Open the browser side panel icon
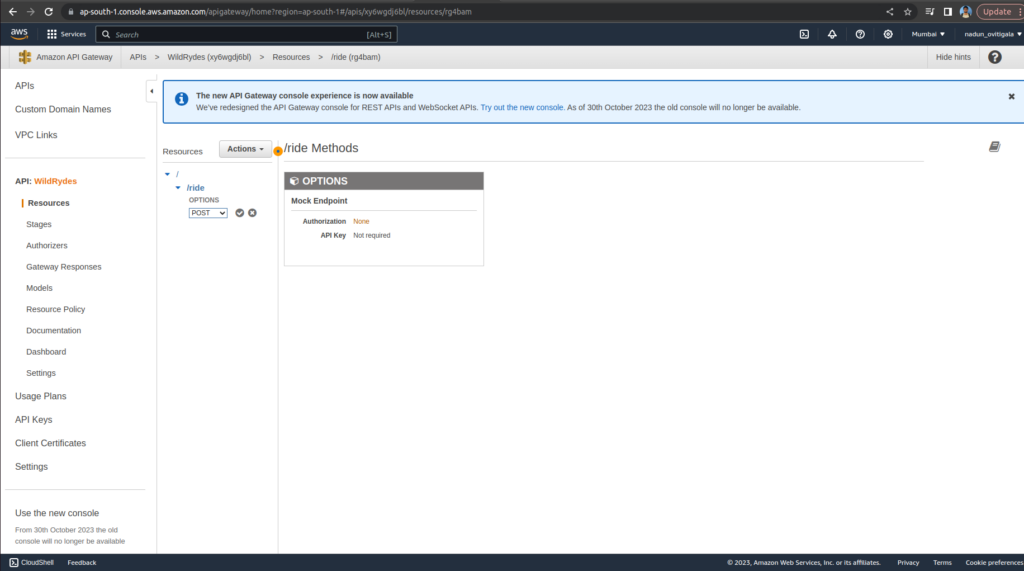 pos(948,12)
